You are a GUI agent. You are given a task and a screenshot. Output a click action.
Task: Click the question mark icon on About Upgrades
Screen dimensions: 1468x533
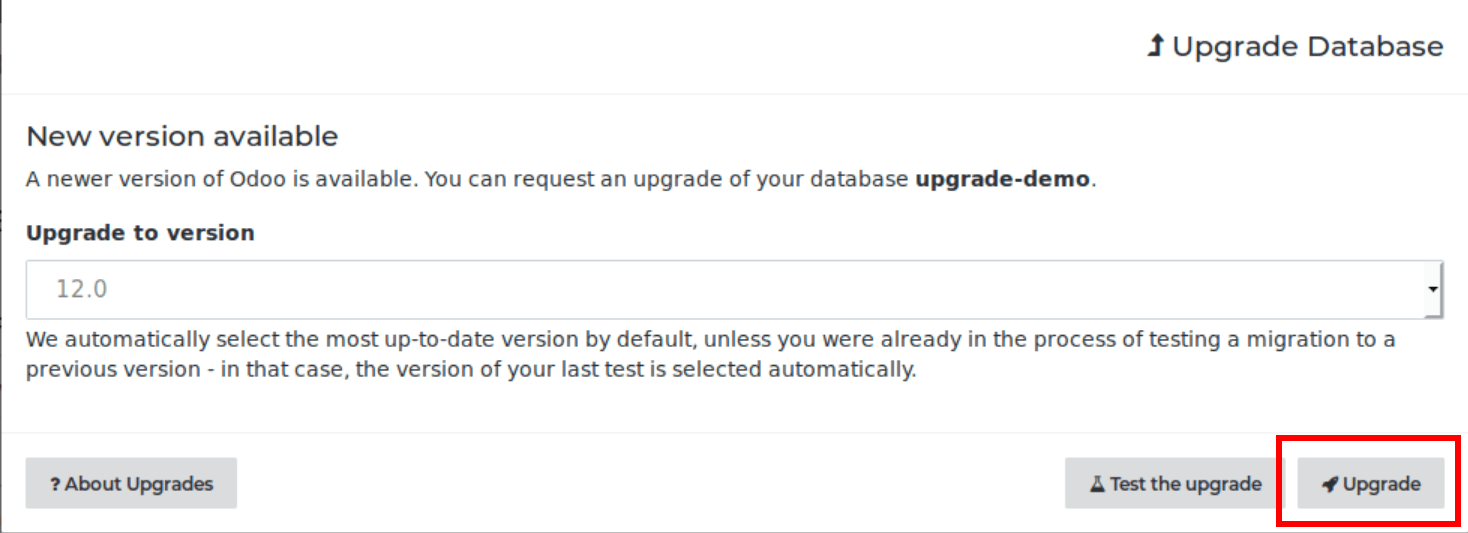[x=55, y=484]
